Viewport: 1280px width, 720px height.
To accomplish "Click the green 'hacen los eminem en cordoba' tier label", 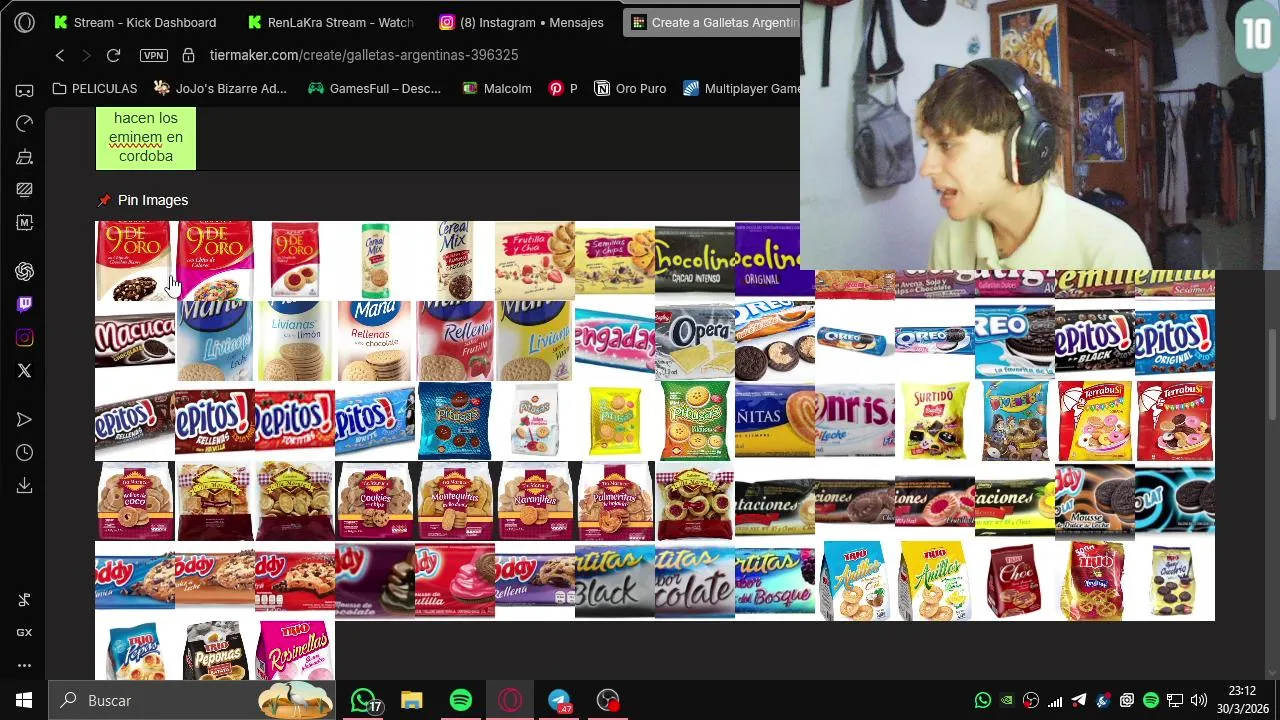I will 146,137.
